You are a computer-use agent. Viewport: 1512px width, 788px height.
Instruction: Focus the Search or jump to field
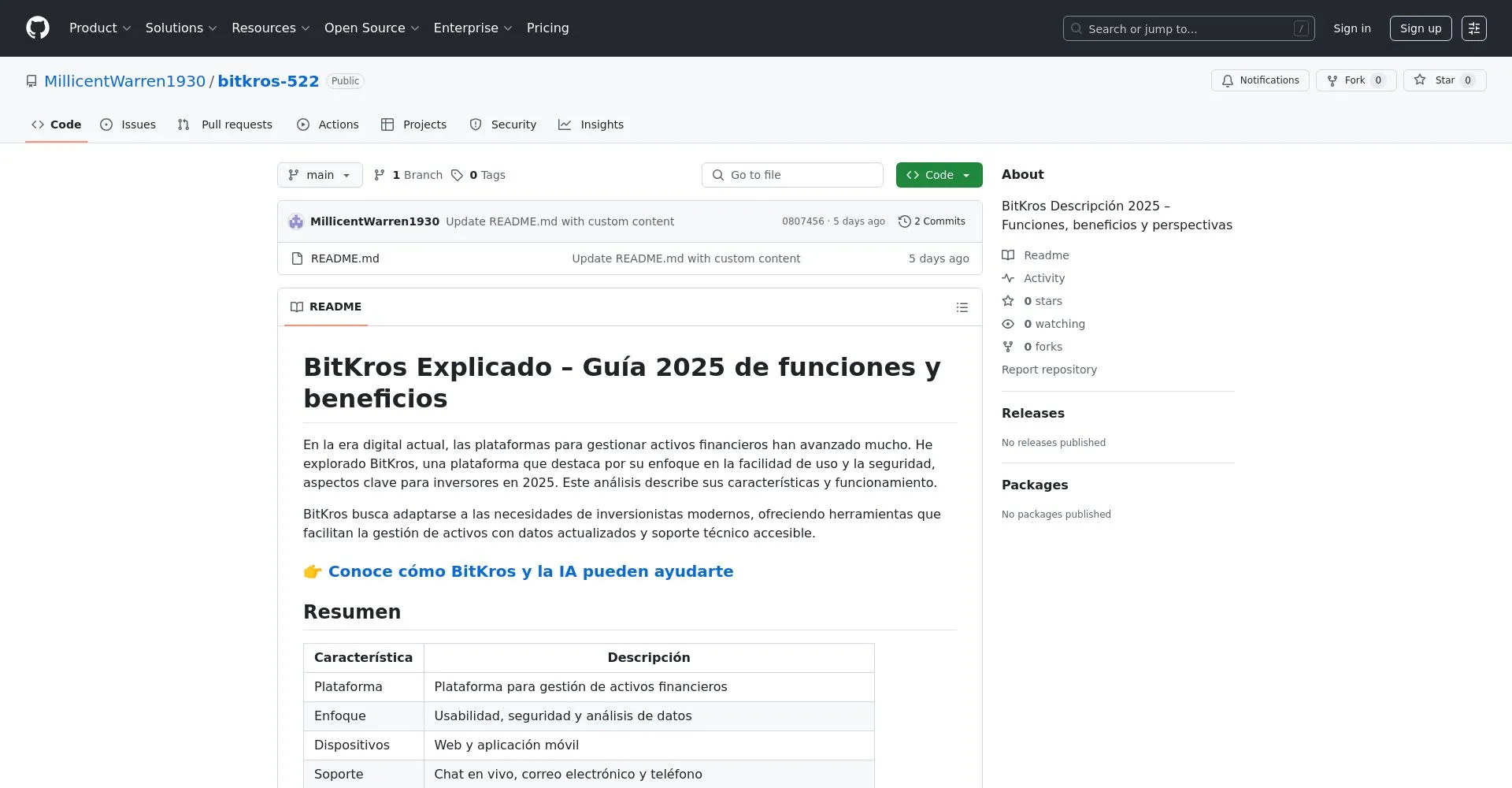pos(1188,28)
